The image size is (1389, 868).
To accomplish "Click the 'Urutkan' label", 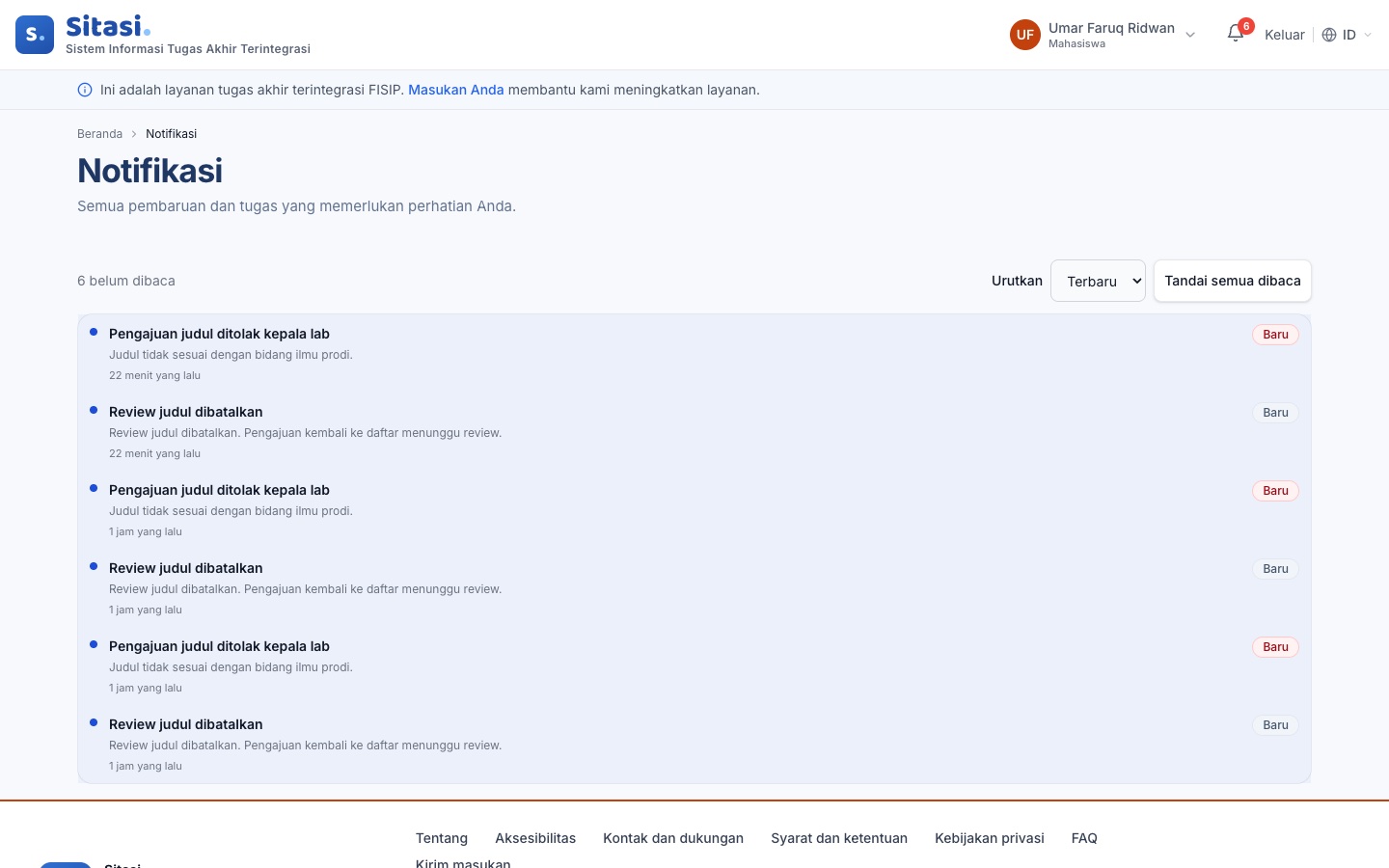I will pos(1017,281).
